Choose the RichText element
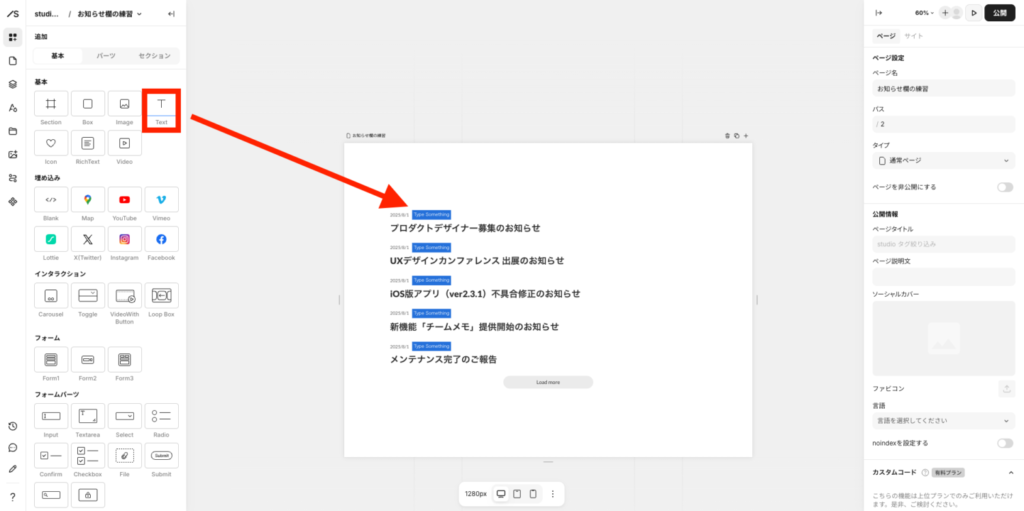 pos(88,144)
